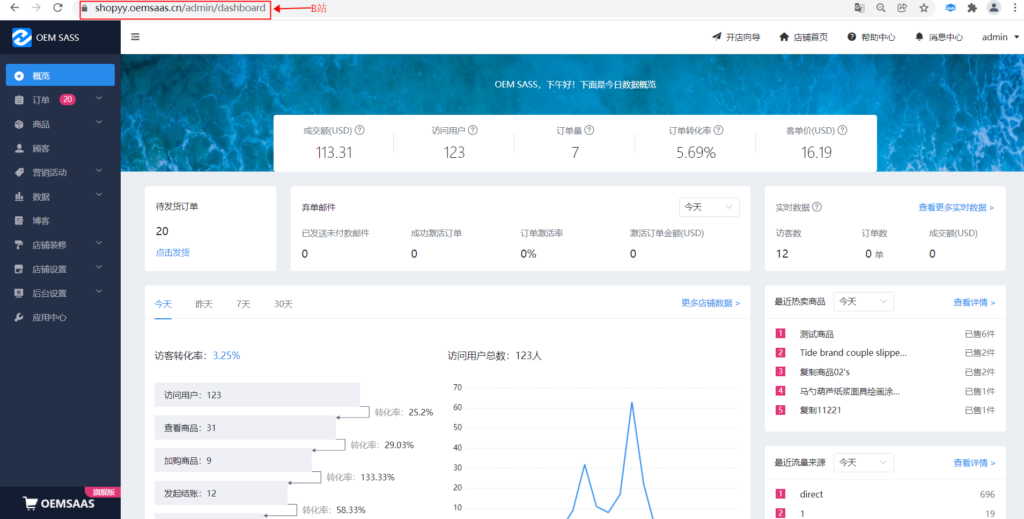Select 应用中心 in the sidebar
1024x519 pixels.
[49, 318]
